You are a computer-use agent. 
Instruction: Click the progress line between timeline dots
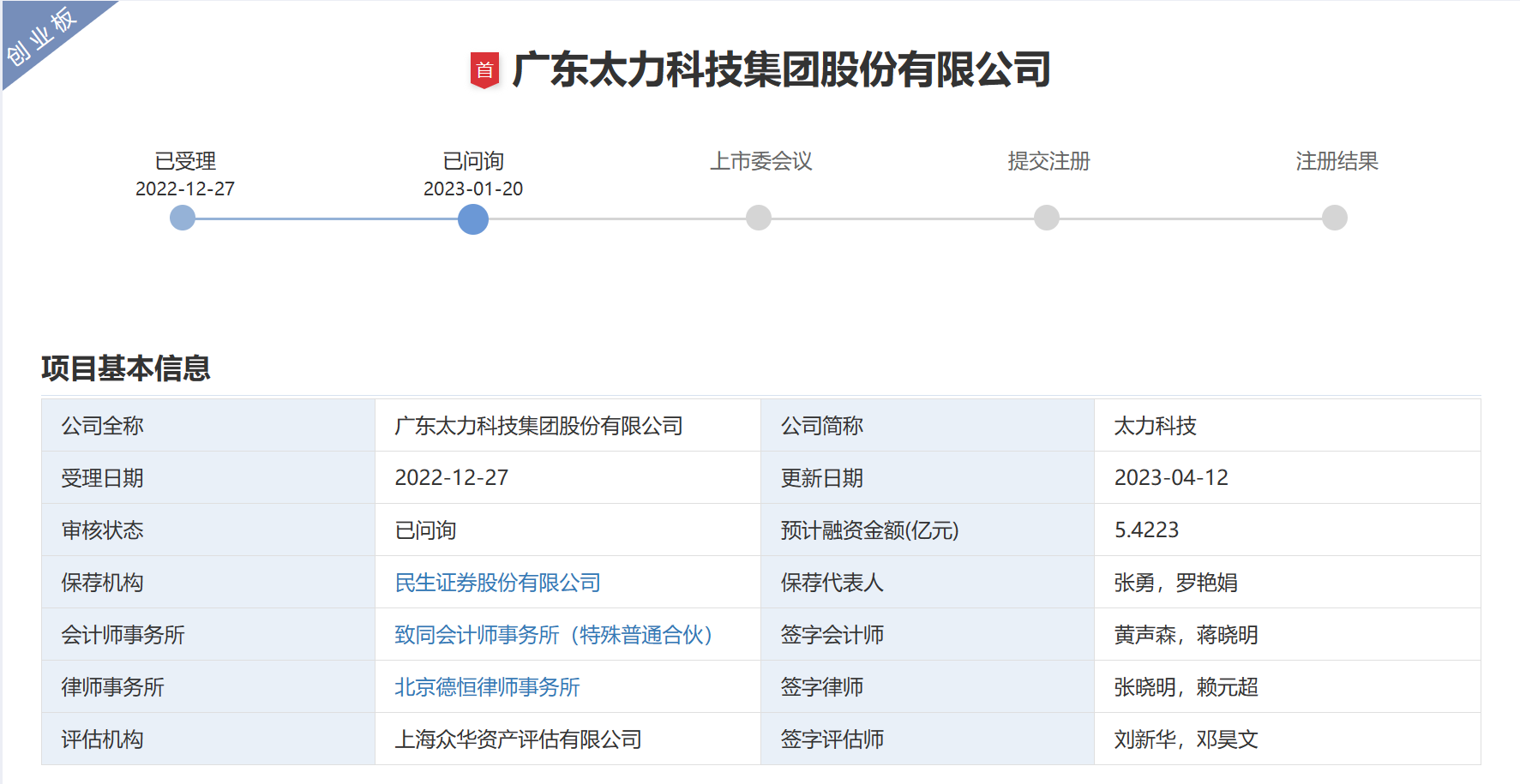[327, 219]
